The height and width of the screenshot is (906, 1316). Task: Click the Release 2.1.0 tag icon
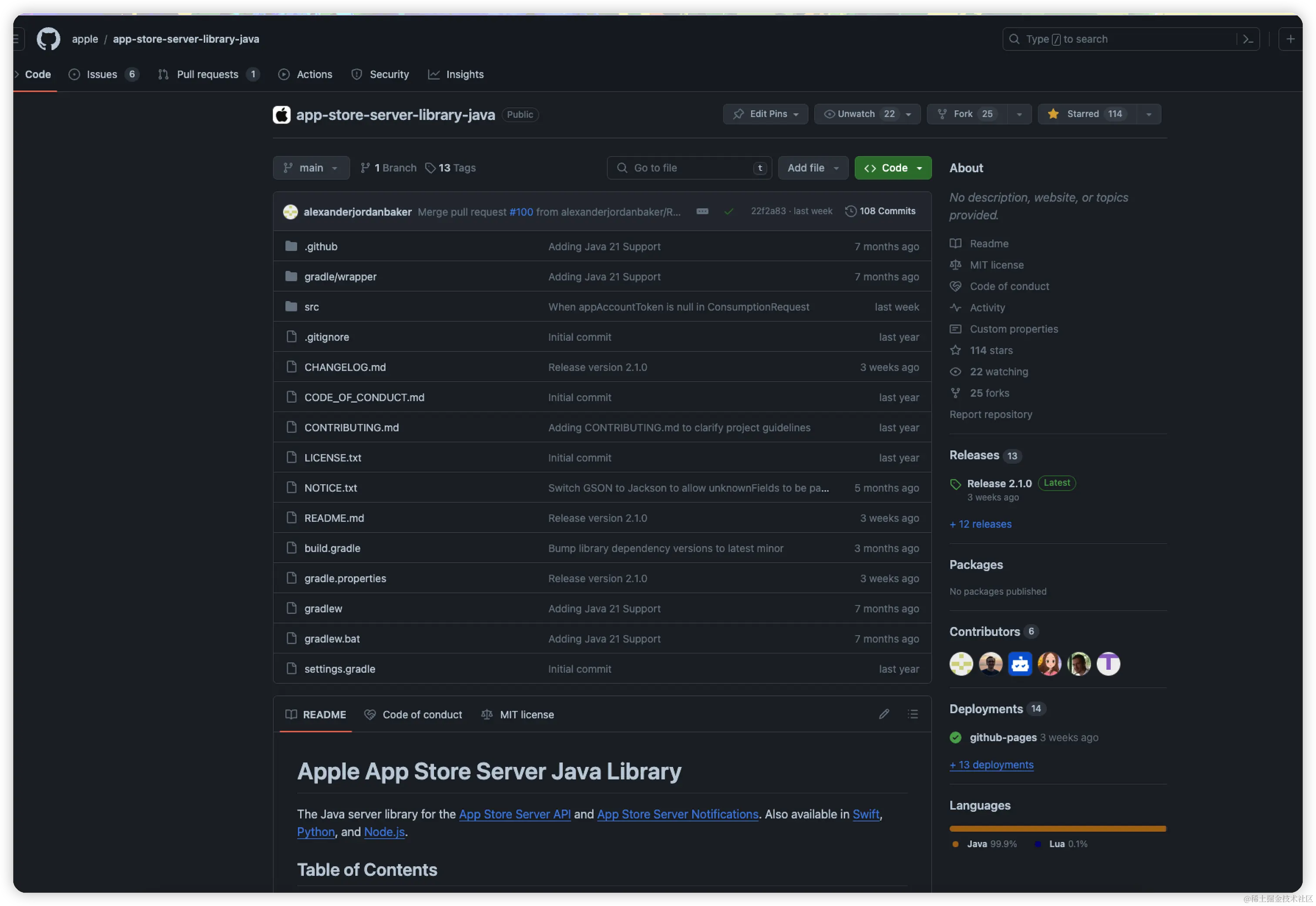(956, 484)
